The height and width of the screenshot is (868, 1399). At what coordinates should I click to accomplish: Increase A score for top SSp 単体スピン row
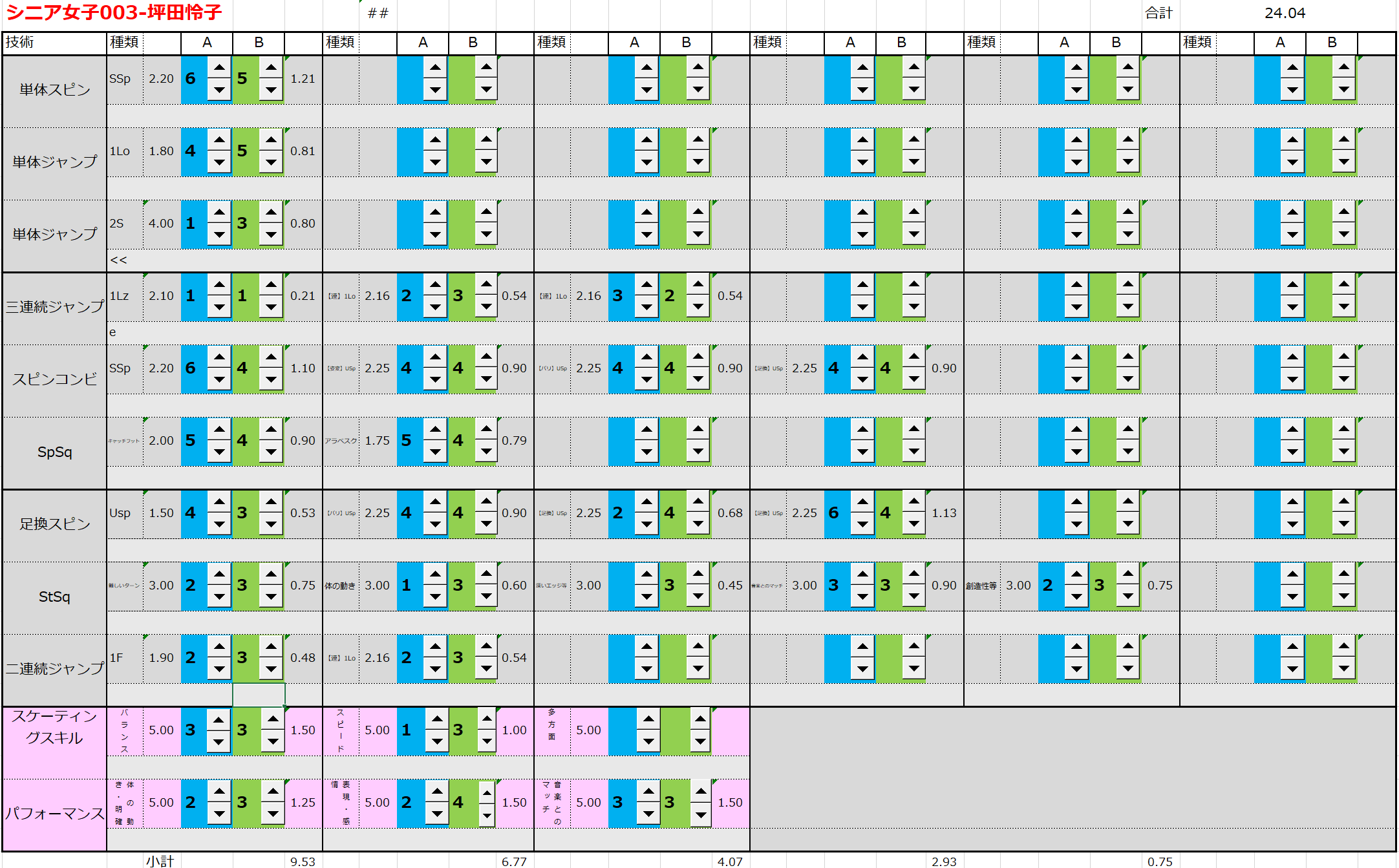pyautogui.click(x=219, y=67)
